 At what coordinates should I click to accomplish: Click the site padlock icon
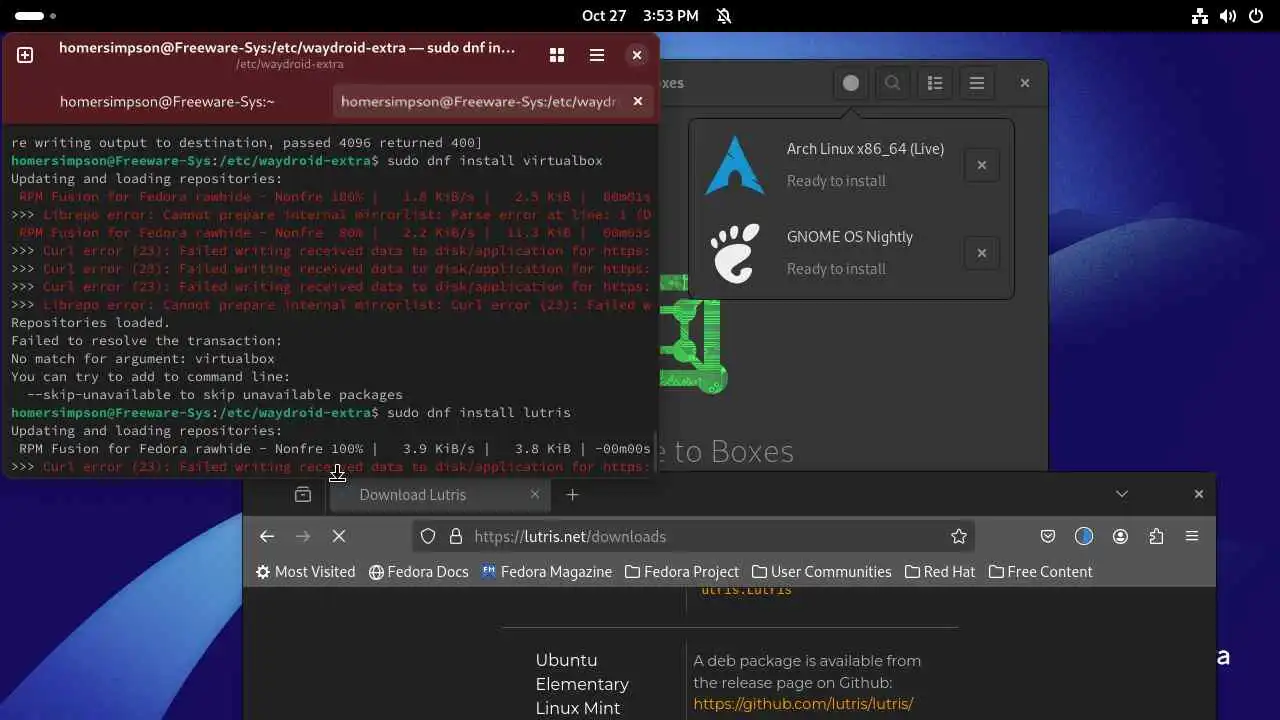(x=456, y=536)
